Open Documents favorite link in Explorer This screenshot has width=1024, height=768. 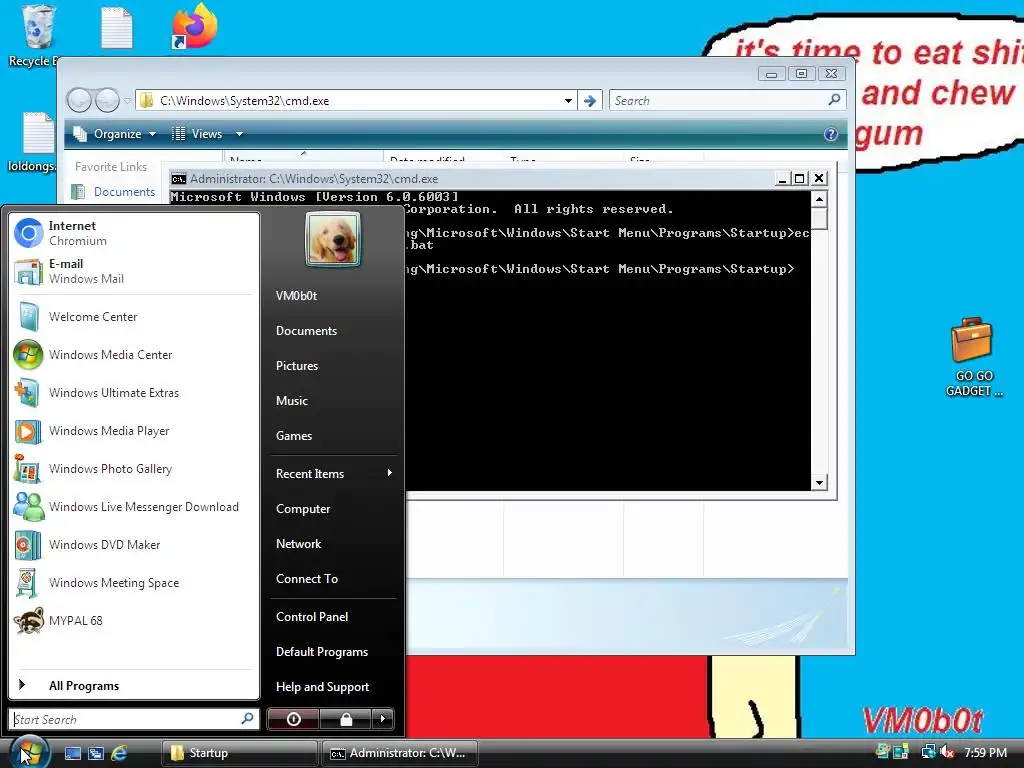(x=113, y=191)
